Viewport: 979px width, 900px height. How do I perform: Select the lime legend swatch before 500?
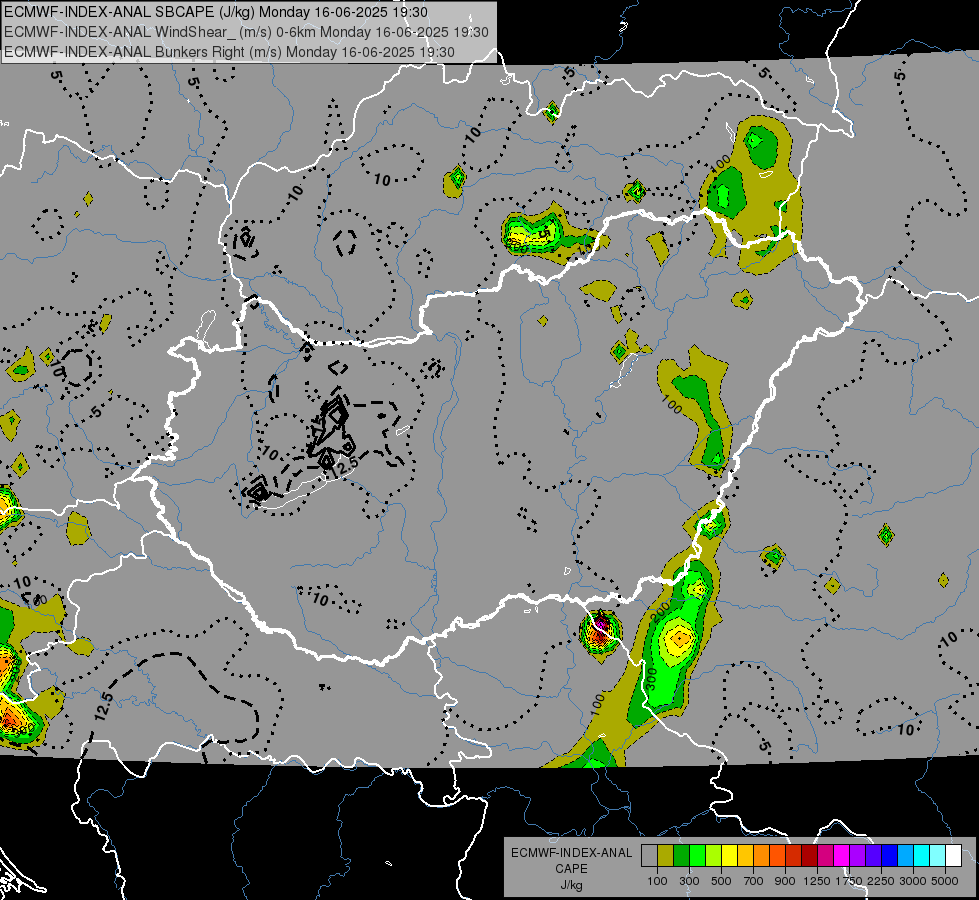point(713,856)
